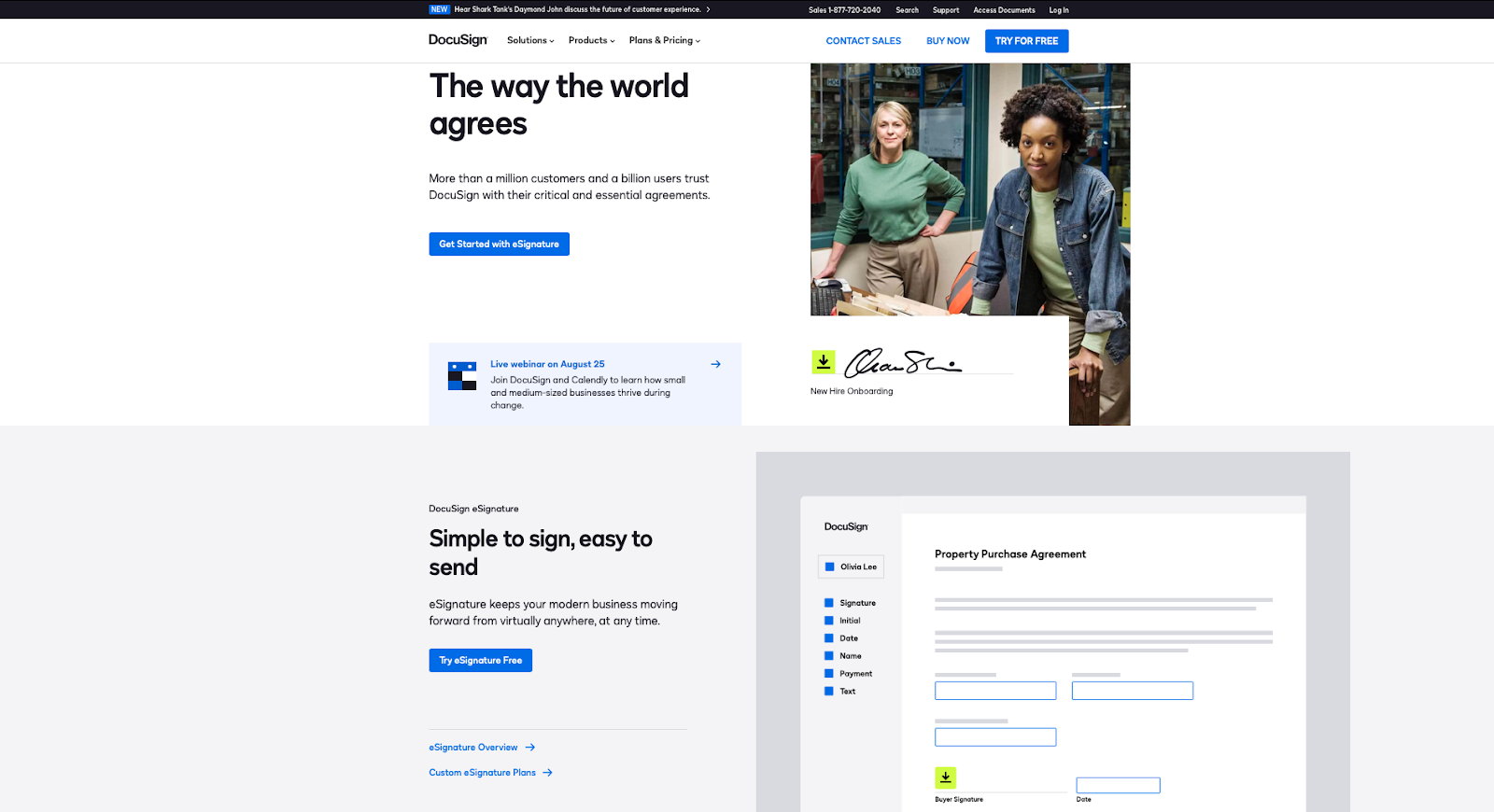The width and height of the screenshot is (1494, 812).
Task: Click the Date input field near Buyer Signature
Action: click(1118, 786)
